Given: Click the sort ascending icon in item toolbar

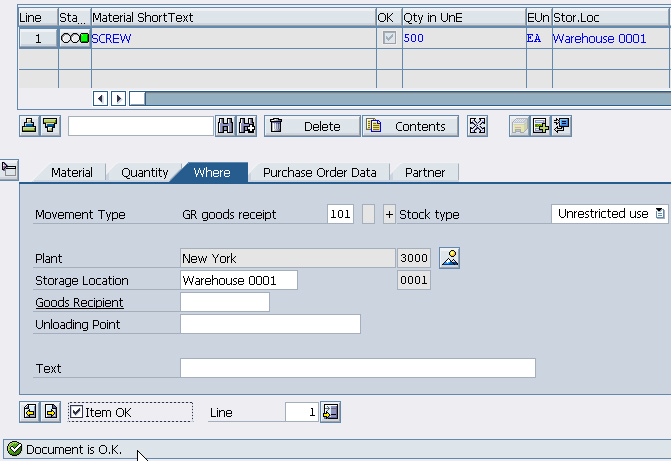Looking at the screenshot, I should (x=30, y=126).
